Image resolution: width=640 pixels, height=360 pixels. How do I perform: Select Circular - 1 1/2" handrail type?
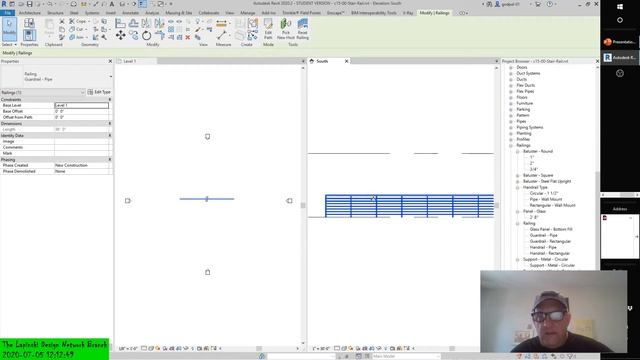(x=544, y=193)
